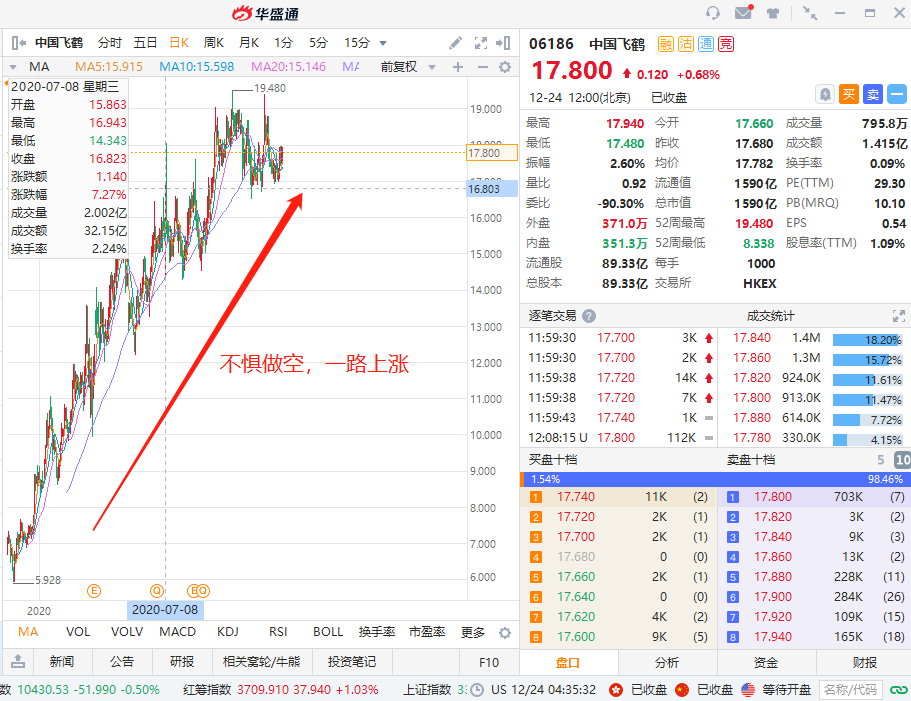This screenshot has width=911, height=701.
Task: Open the 新闻 news tab
Action: [x=62, y=662]
